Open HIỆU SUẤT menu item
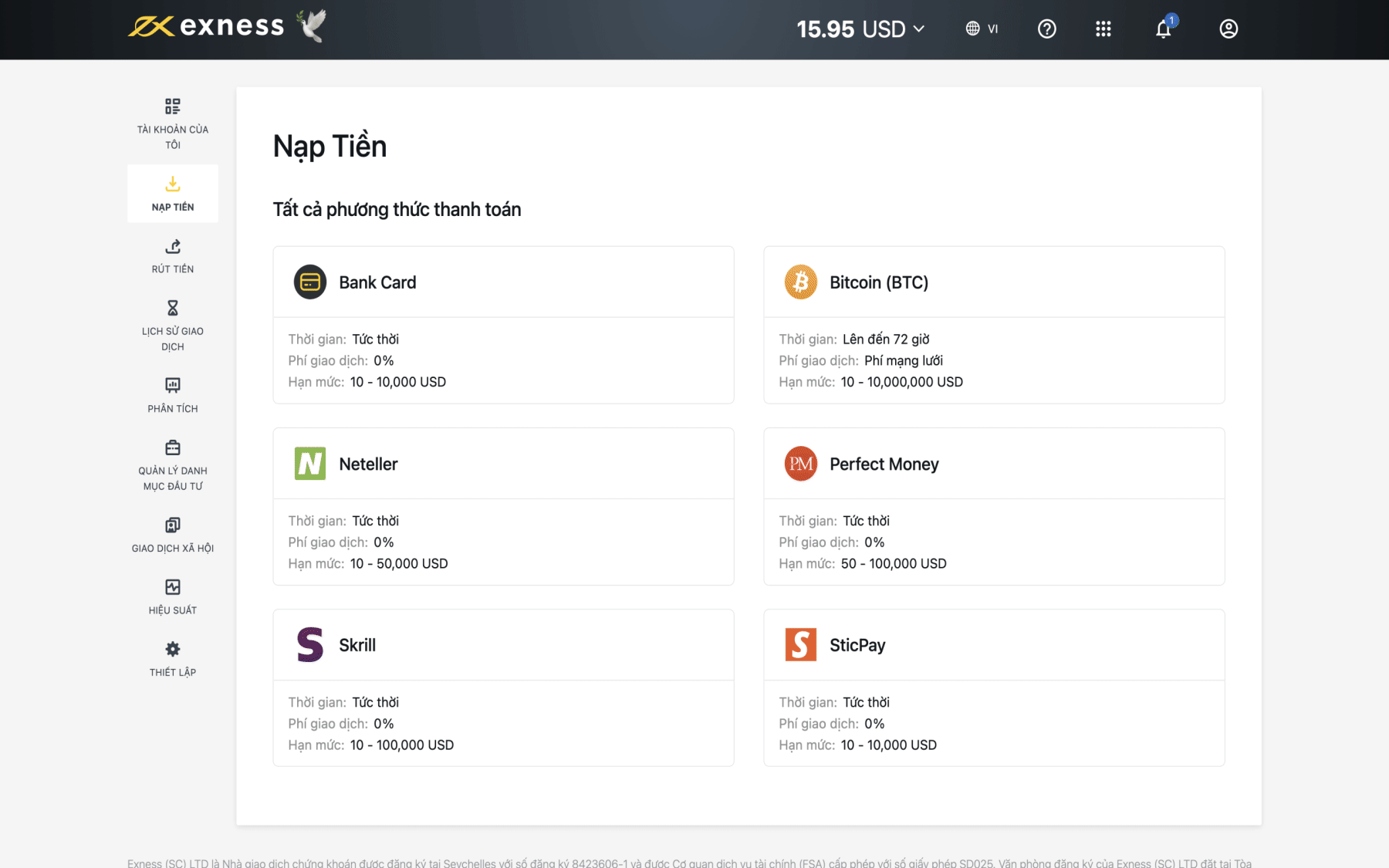The height and width of the screenshot is (868, 1389). pyautogui.click(x=173, y=610)
